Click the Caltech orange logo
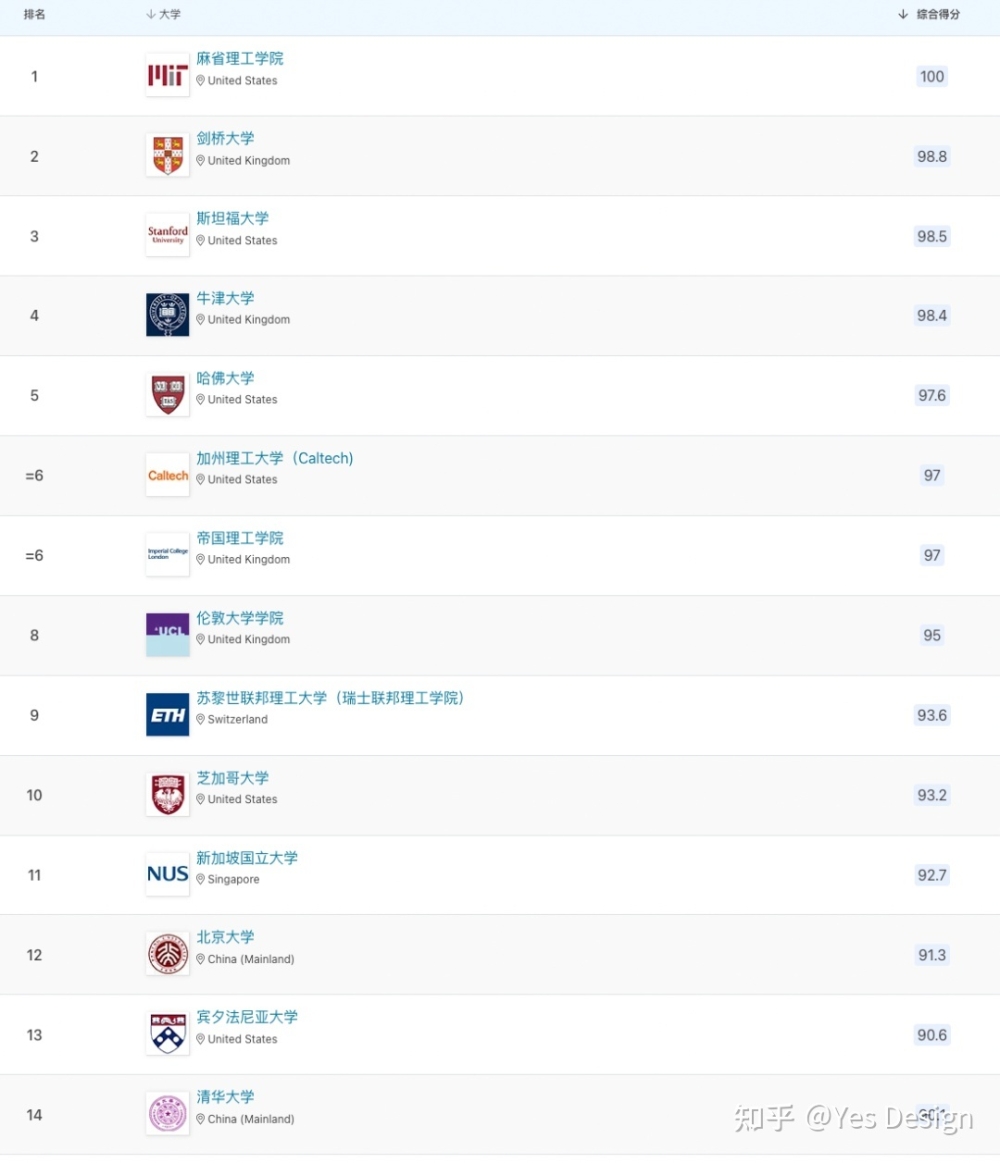Screen dimensions: 1000x1163 [168, 475]
